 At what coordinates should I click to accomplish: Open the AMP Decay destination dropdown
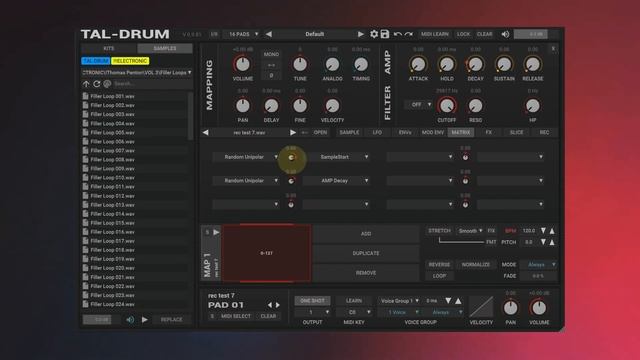tap(336, 181)
